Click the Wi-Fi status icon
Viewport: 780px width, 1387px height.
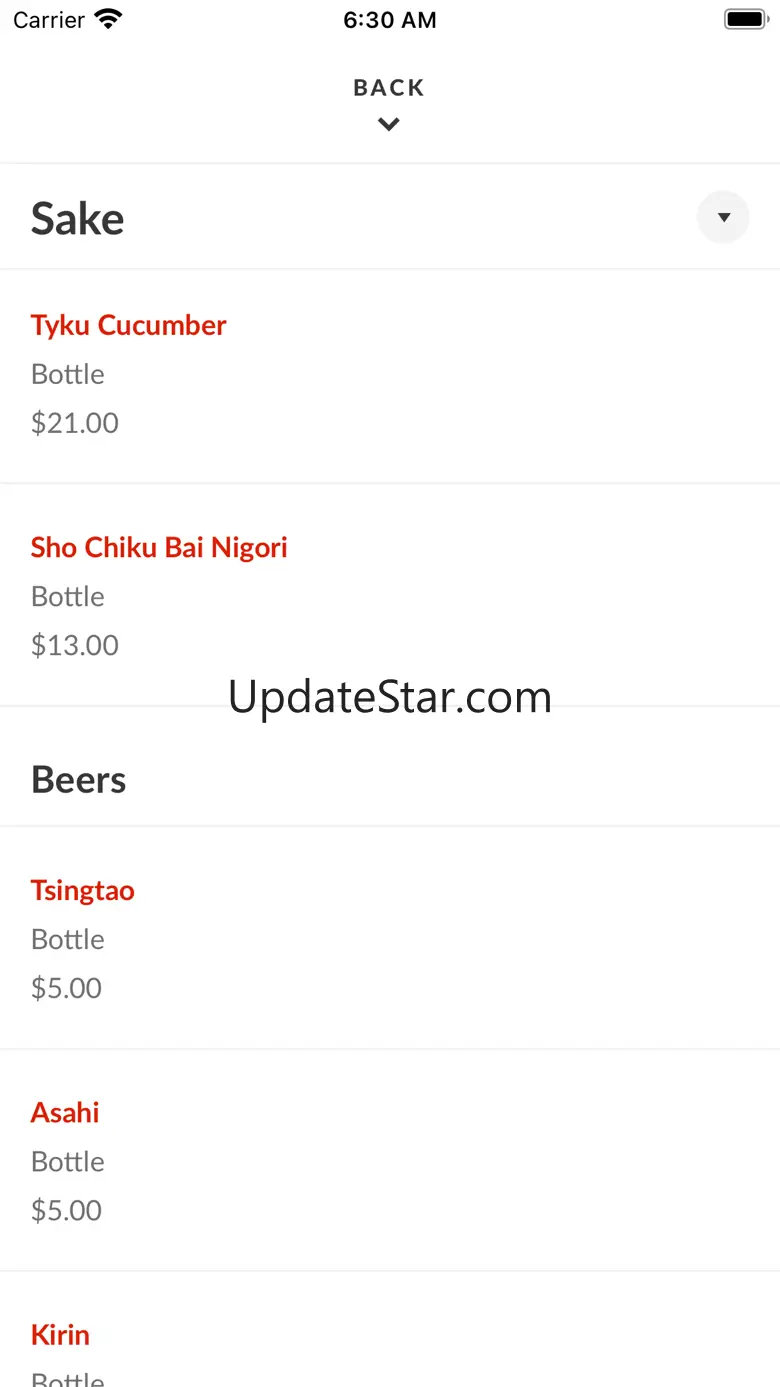pyautogui.click(x=108, y=19)
